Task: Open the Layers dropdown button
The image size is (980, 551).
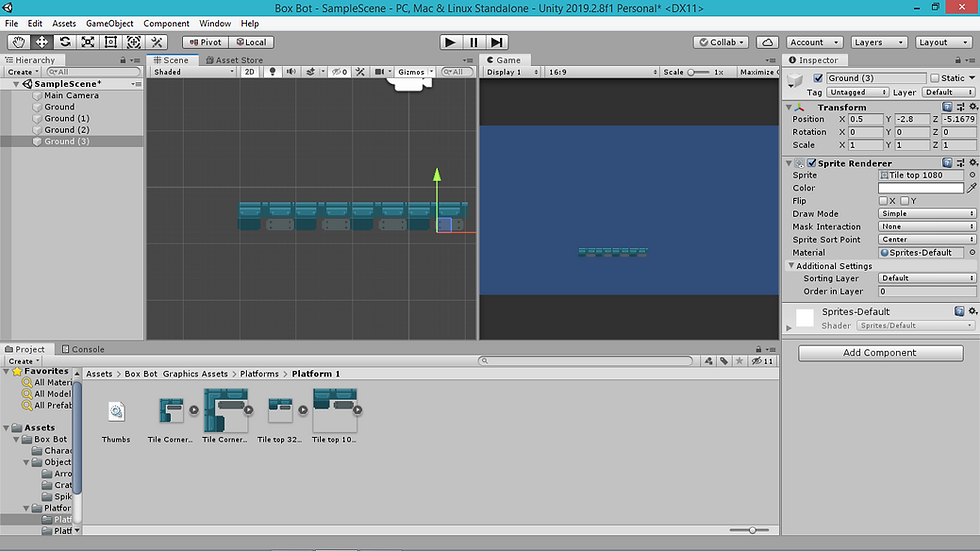Action: pos(878,42)
